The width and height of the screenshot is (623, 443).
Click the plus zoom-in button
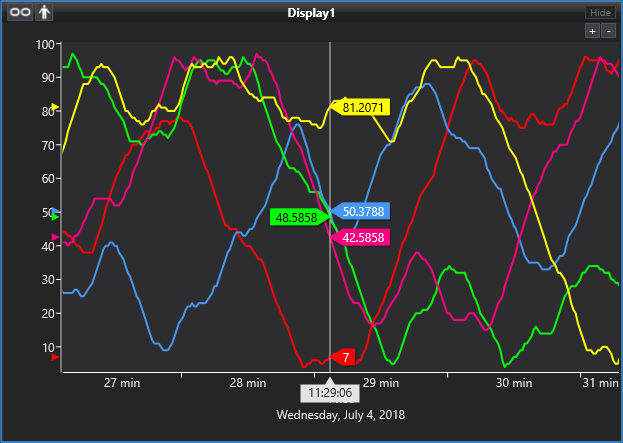coord(592,31)
